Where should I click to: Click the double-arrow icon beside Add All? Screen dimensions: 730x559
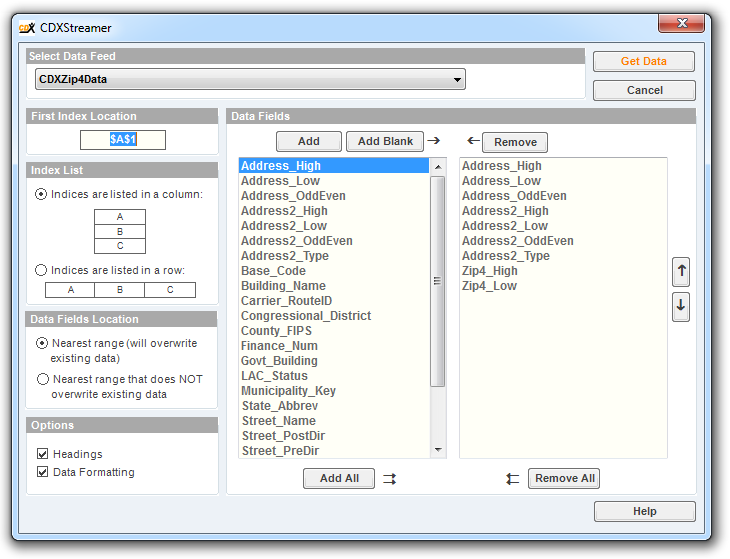pos(390,478)
